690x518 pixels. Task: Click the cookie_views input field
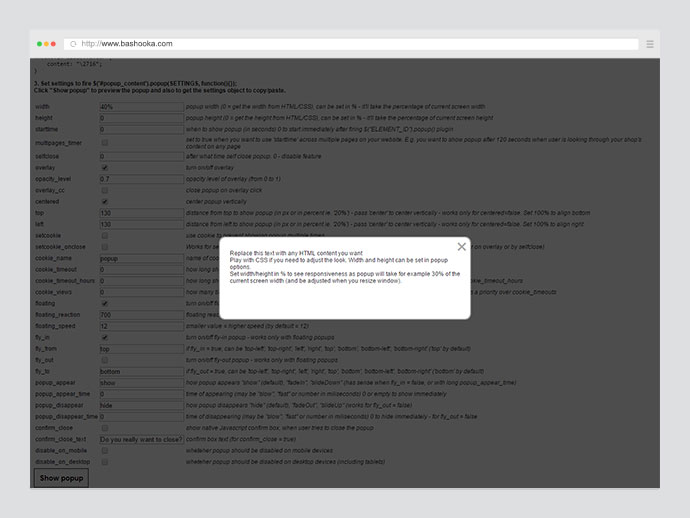[x=141, y=292]
